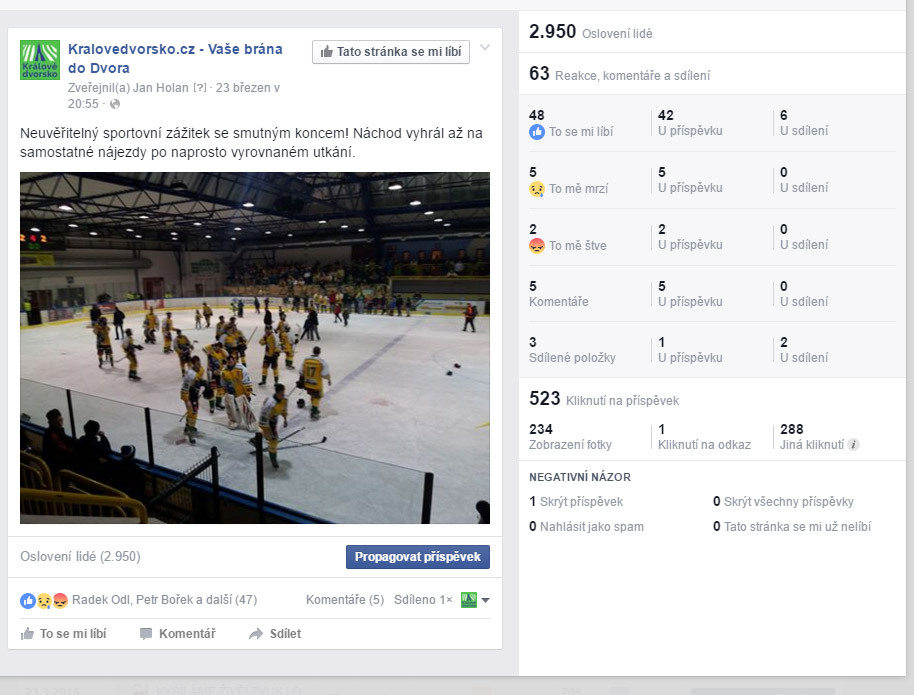914x695 pixels.
Task: Toggle 'To se mi líbí' on the post
Action: point(64,634)
